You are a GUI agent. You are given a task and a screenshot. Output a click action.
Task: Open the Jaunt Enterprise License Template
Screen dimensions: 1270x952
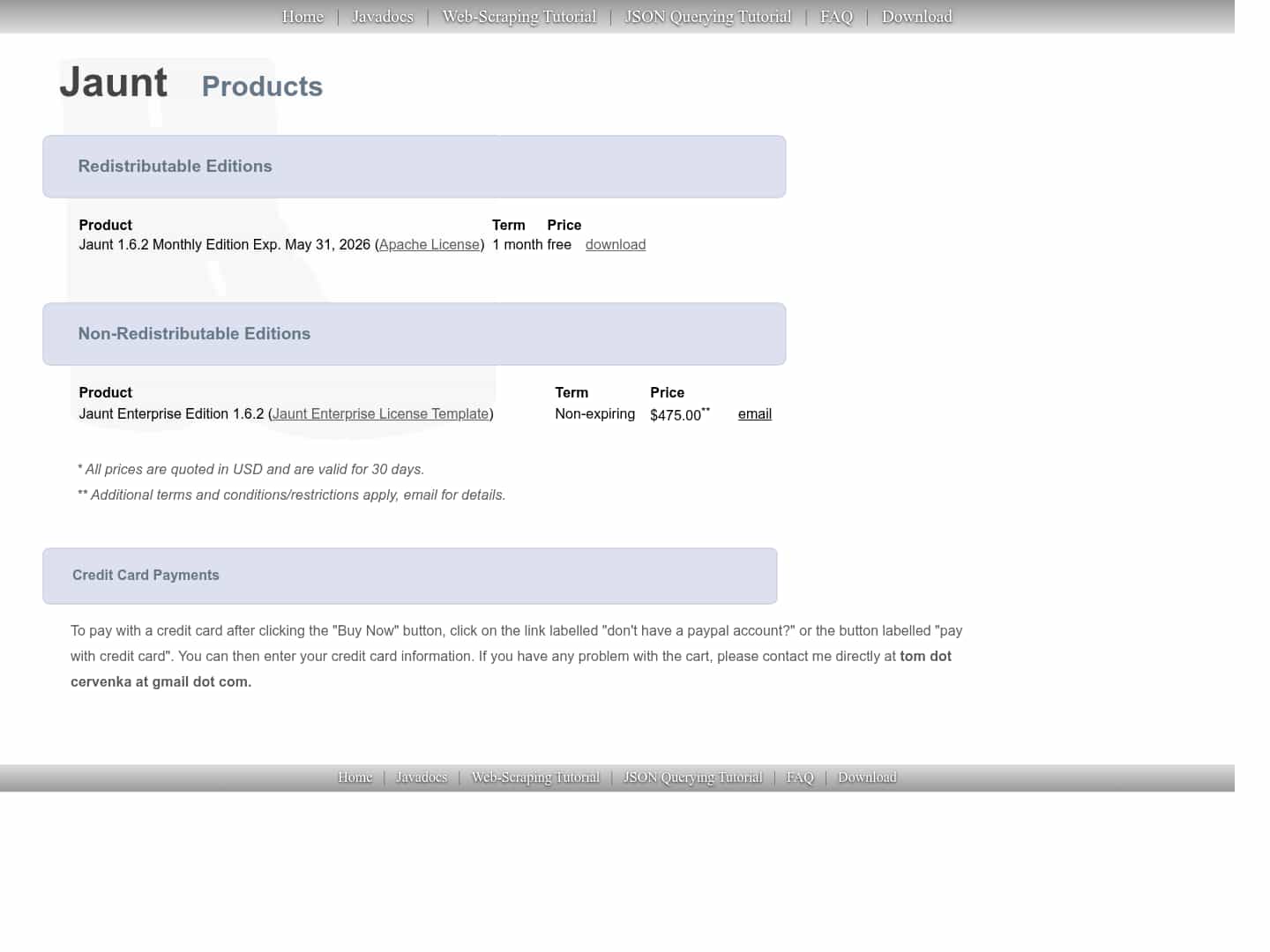[380, 413]
